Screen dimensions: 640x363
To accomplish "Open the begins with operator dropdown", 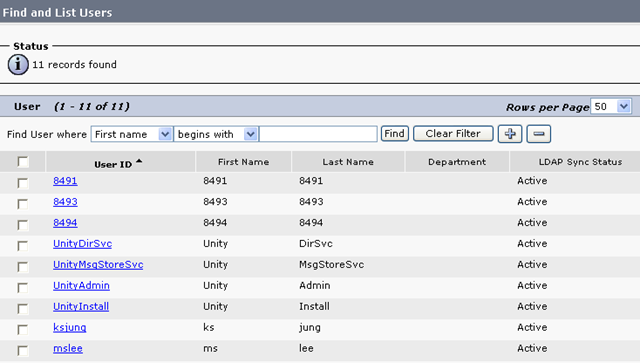I will (x=216, y=134).
